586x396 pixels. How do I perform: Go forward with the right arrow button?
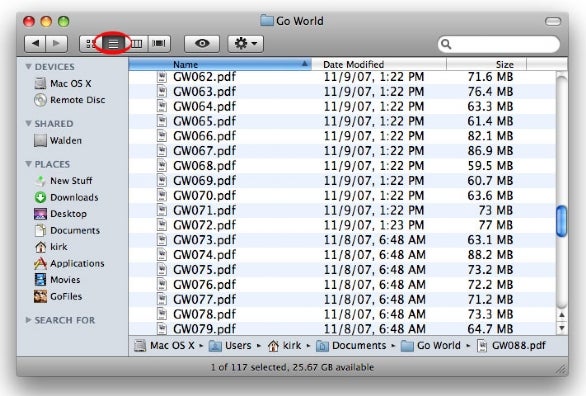[56, 43]
